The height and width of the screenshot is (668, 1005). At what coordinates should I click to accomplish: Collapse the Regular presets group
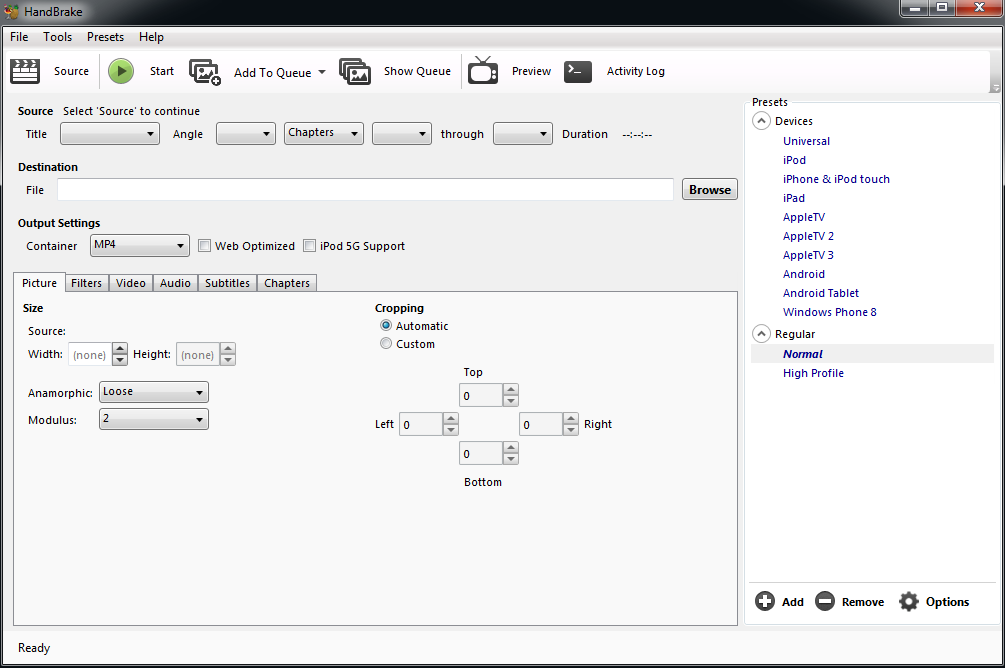coord(761,334)
